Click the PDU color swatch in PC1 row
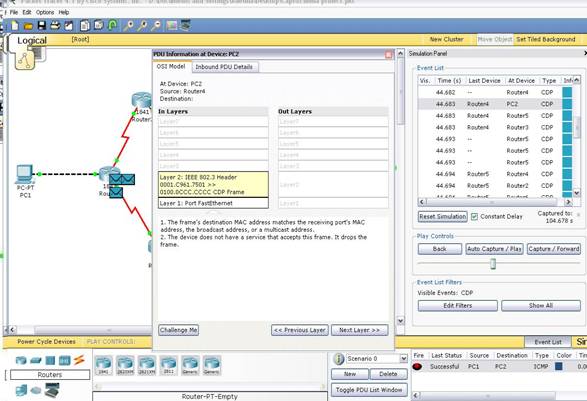 click(559, 367)
